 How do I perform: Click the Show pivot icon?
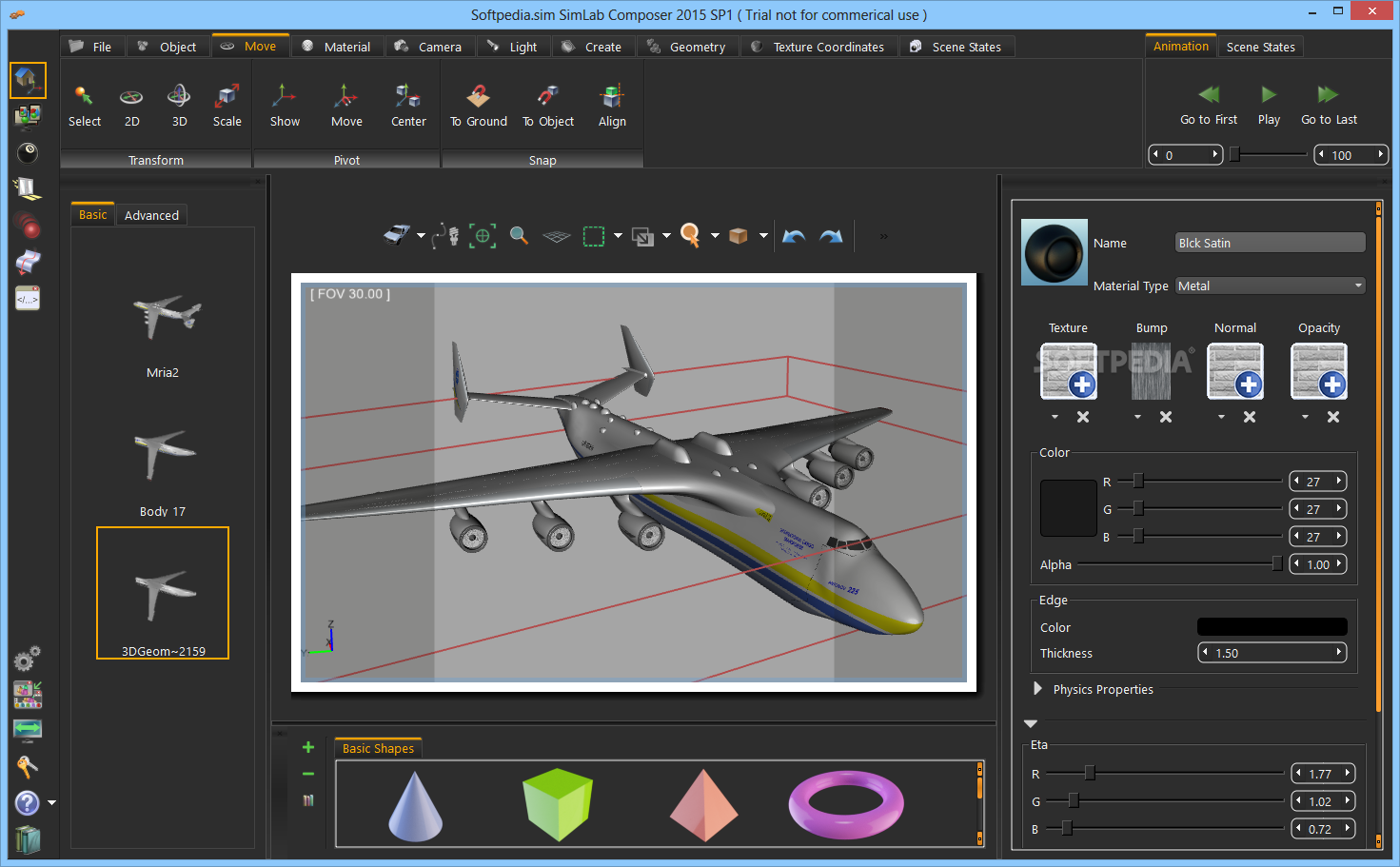[x=285, y=106]
